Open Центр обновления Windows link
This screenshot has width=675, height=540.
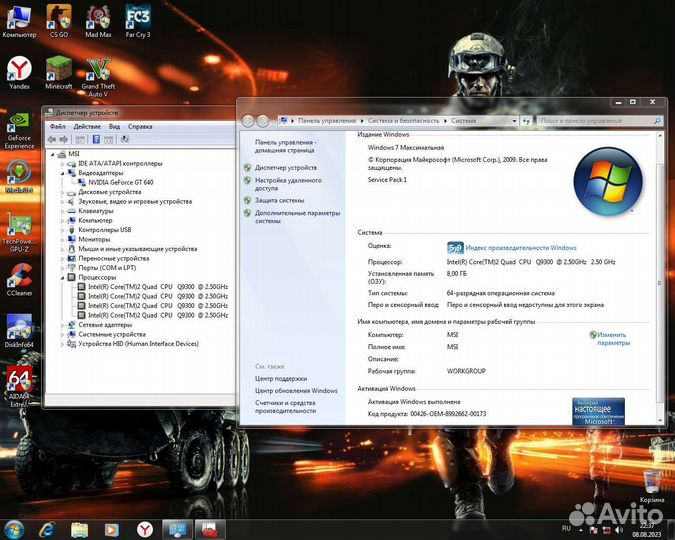pos(296,391)
